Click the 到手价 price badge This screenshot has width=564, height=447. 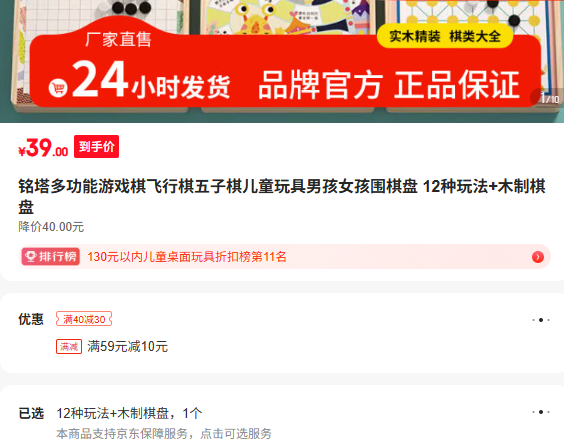pos(96,146)
